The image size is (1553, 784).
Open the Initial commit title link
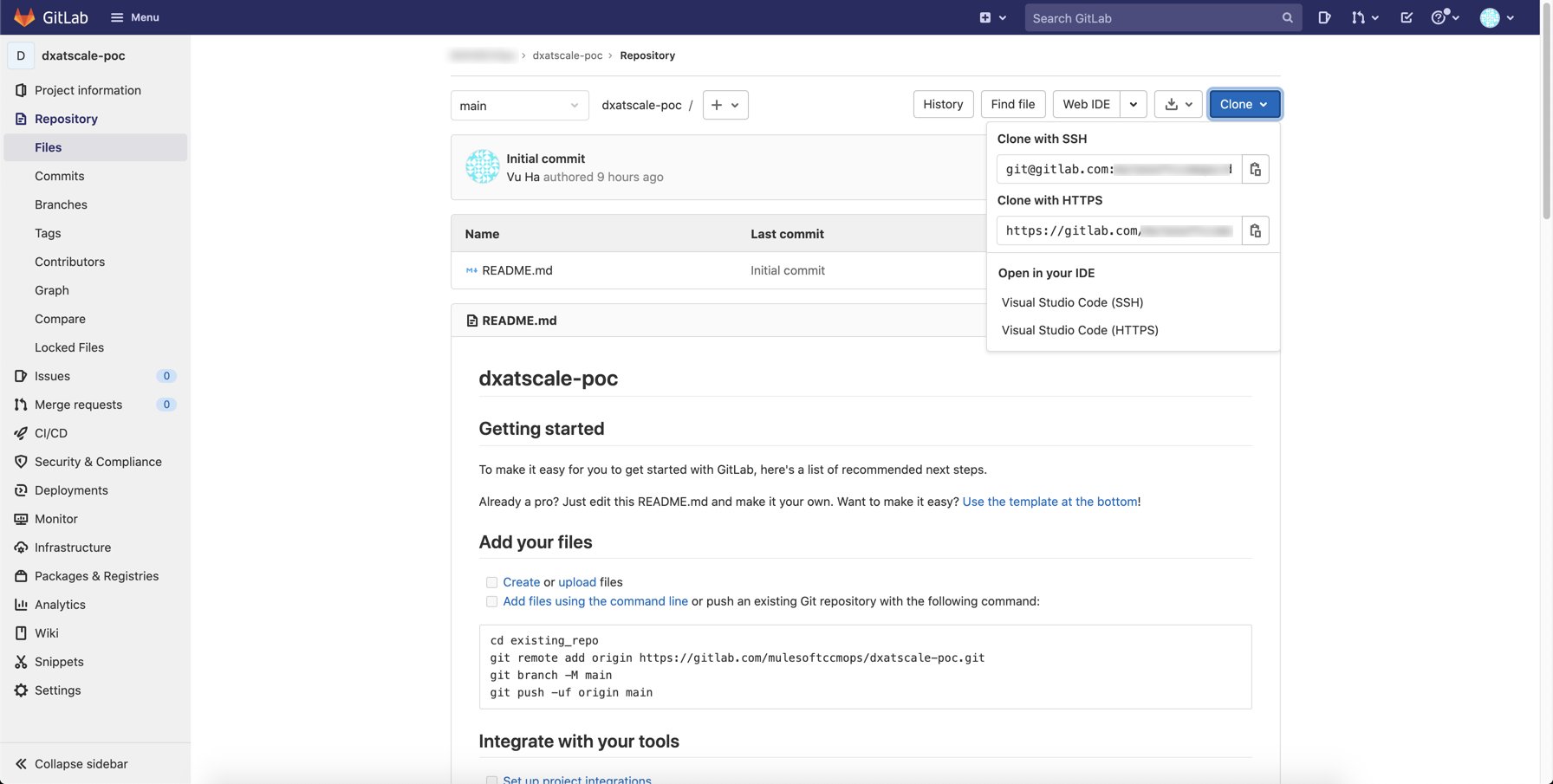pyautogui.click(x=545, y=159)
